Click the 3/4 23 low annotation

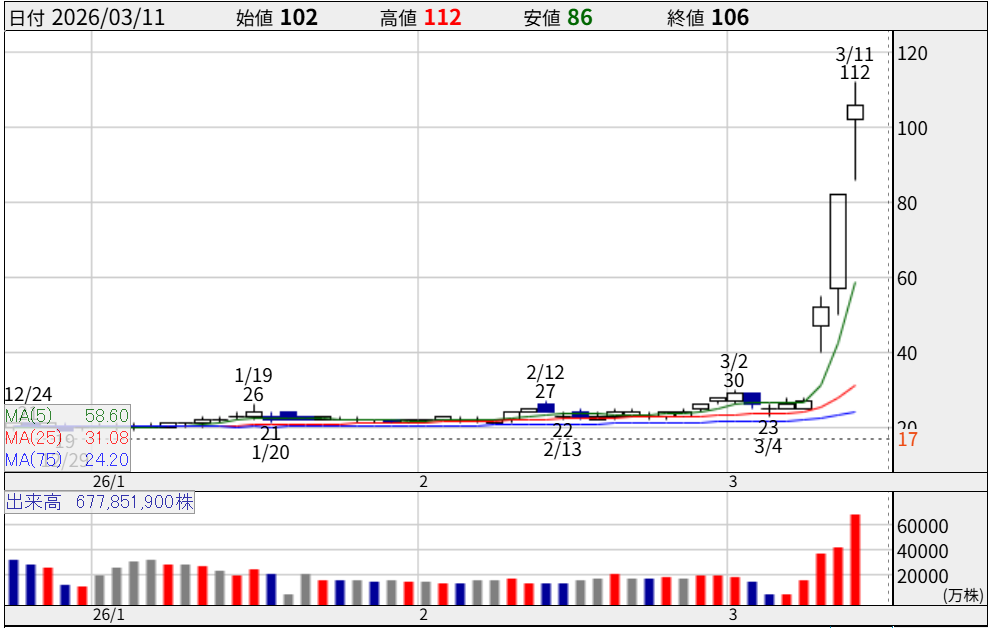click(768, 437)
